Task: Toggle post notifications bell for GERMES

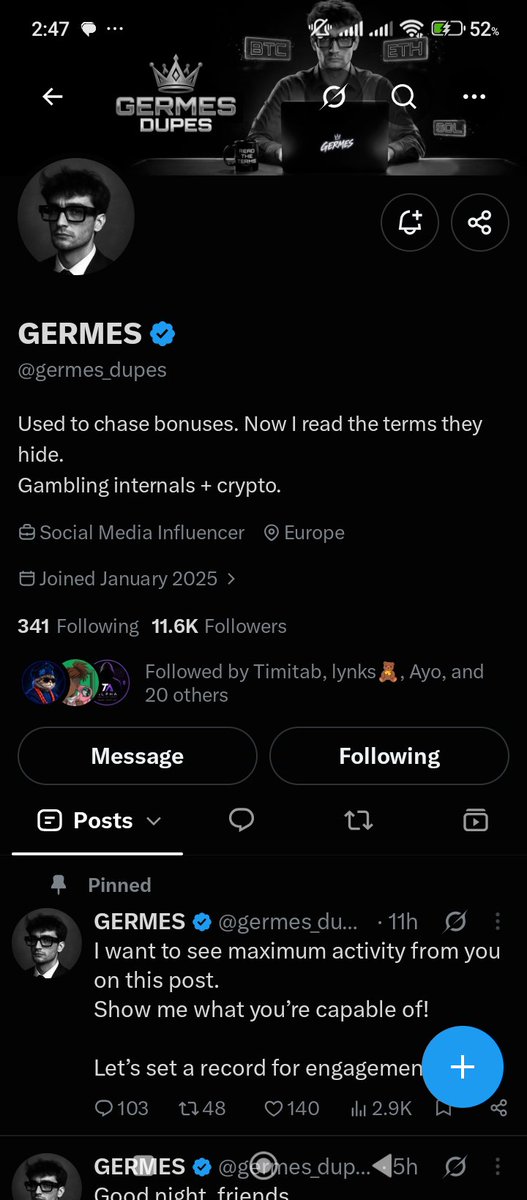Action: (x=410, y=223)
